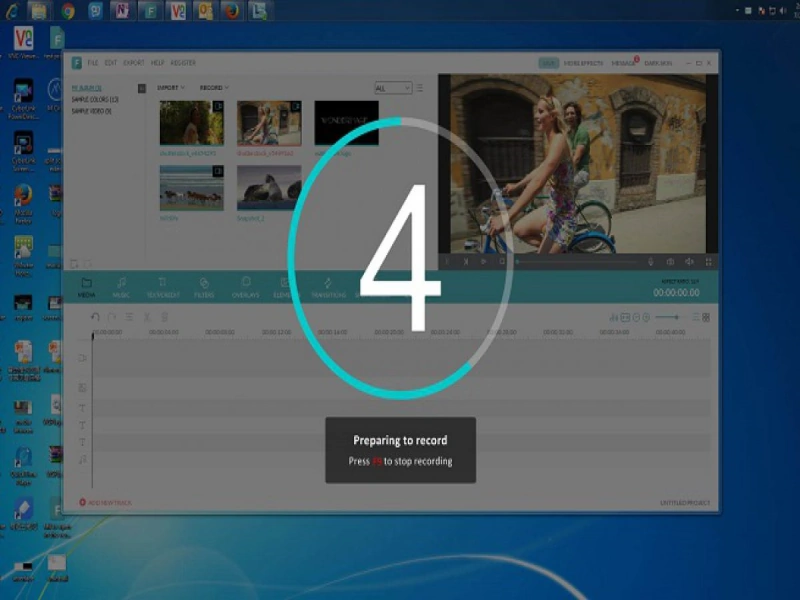
Task: Click the Stop button in preview controls
Action: click(502, 261)
